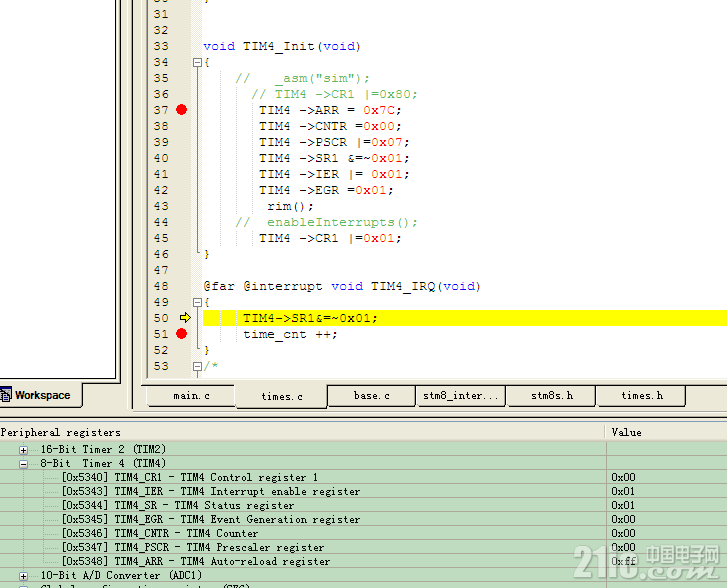
Task: Open the stm8_inter... tab
Action: [x=460, y=396]
